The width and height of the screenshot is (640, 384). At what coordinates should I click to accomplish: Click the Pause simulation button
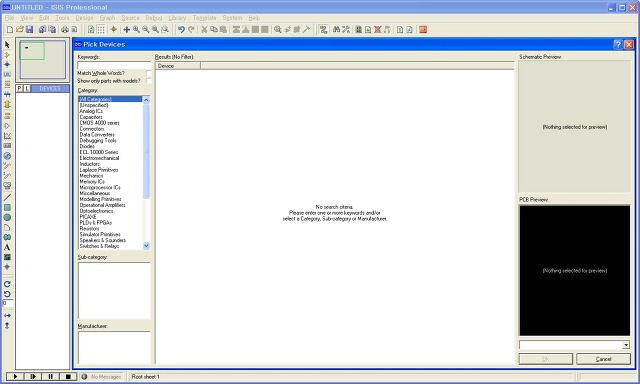[50, 376]
